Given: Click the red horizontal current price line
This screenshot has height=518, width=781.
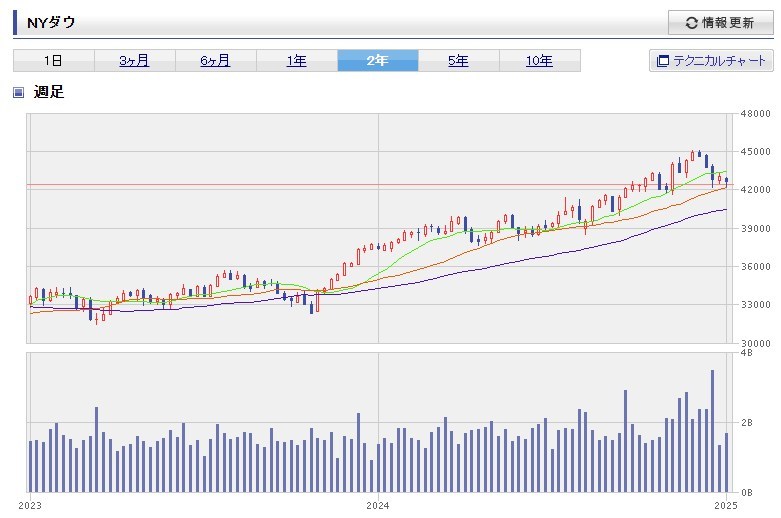Looking at the screenshot, I should click(x=200, y=185).
